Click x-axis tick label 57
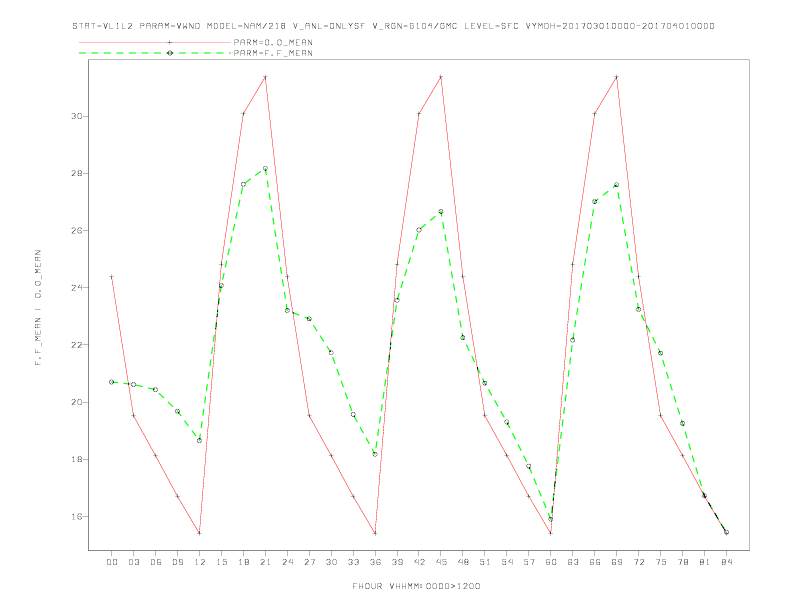This screenshot has width=792, height=612. point(529,562)
